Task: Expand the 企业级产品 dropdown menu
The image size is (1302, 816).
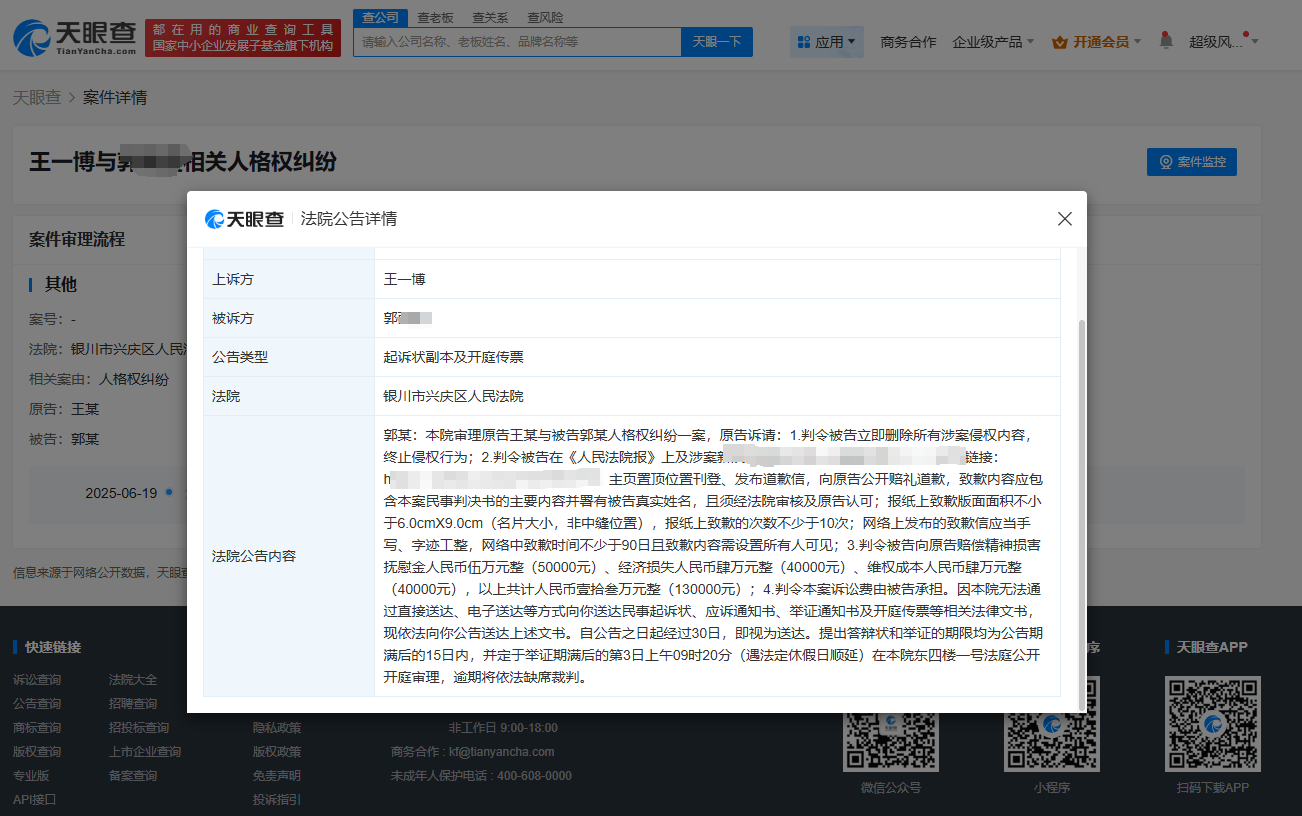Action: coord(993,42)
